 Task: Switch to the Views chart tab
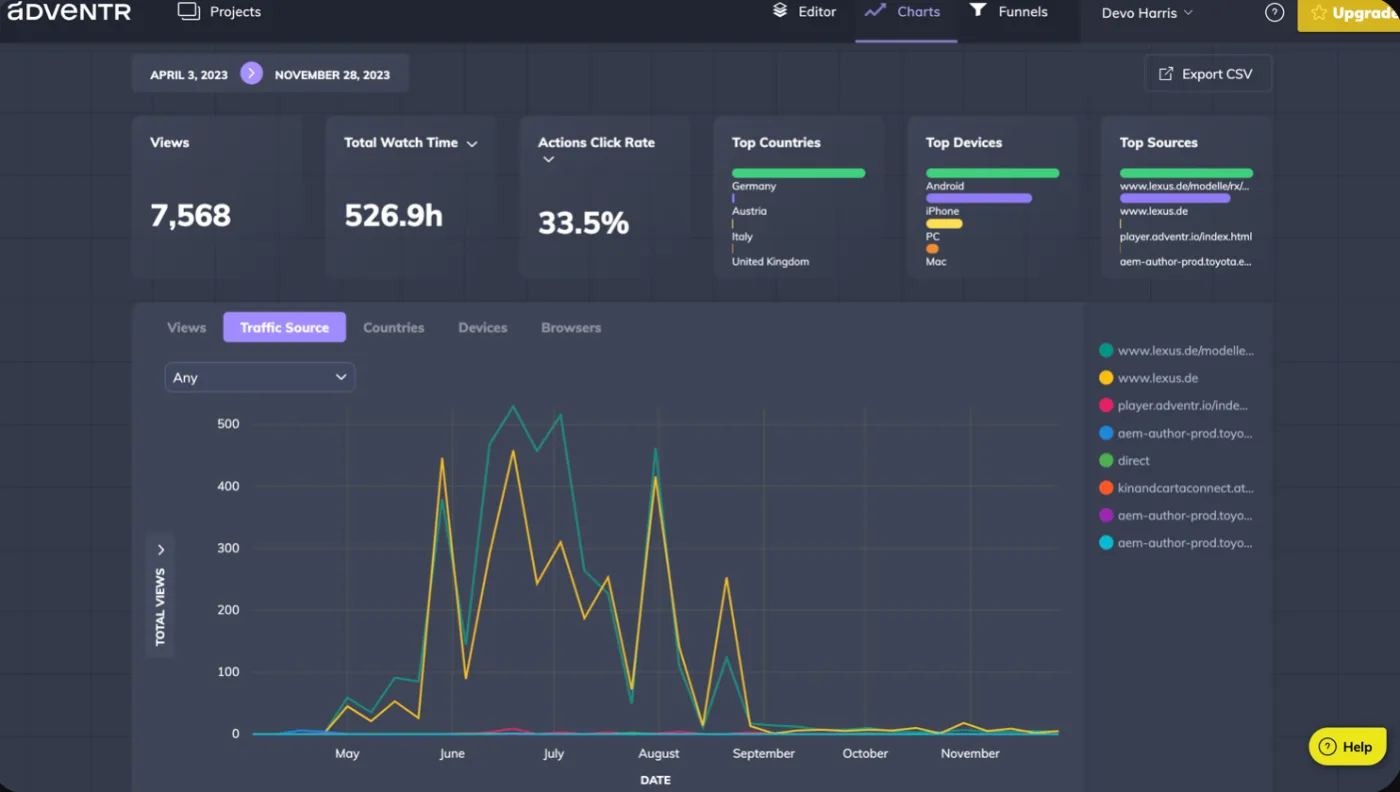(187, 327)
